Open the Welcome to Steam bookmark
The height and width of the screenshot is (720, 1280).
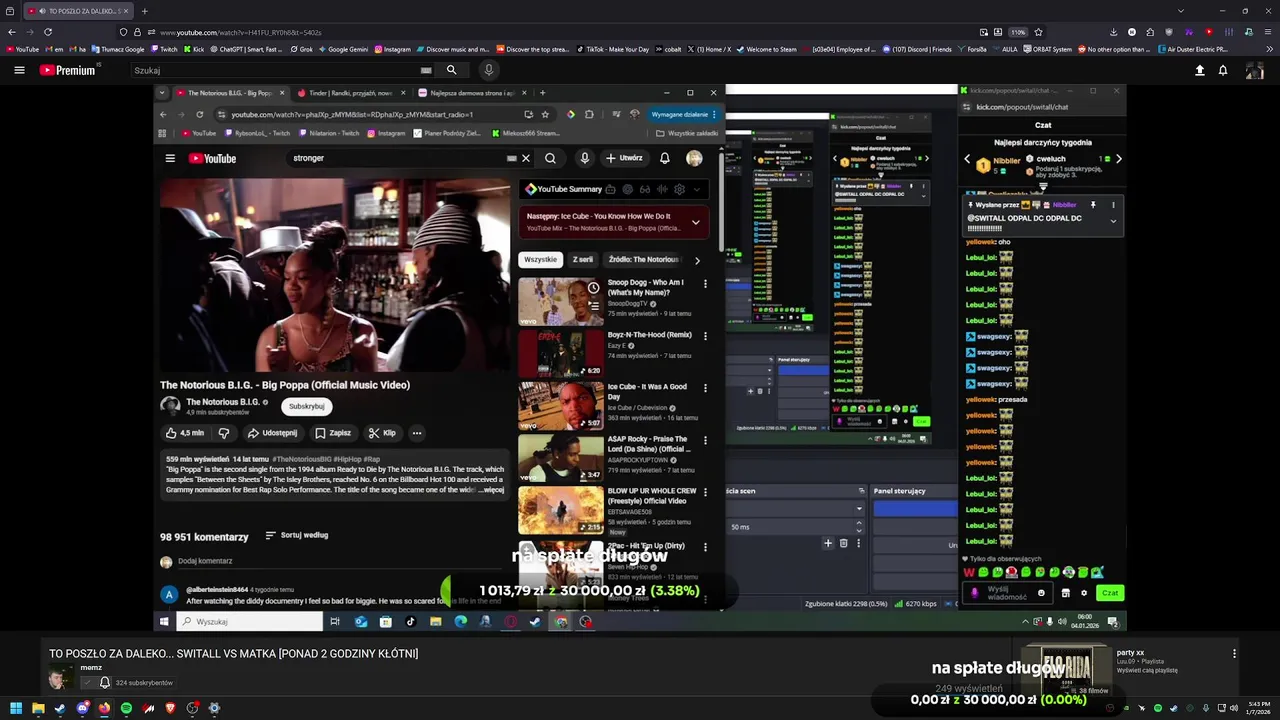(766, 49)
